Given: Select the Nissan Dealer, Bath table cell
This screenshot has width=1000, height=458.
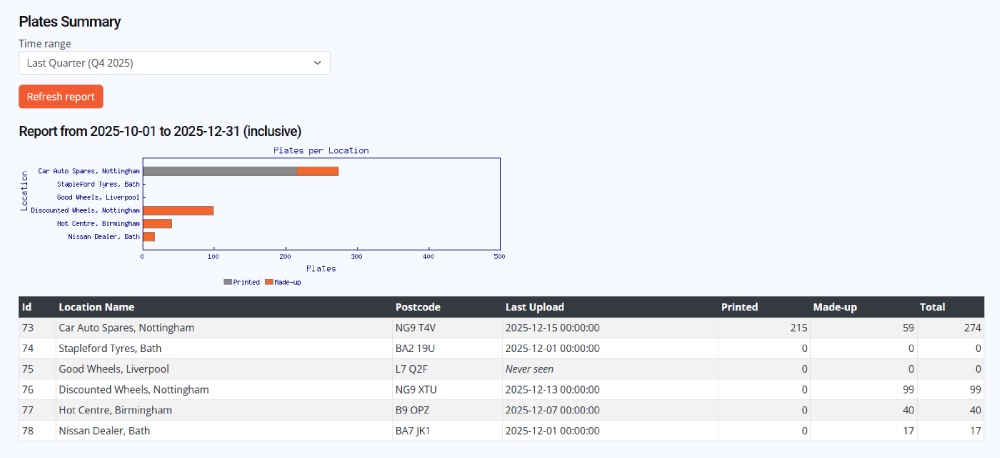Looking at the screenshot, I should pos(223,431).
